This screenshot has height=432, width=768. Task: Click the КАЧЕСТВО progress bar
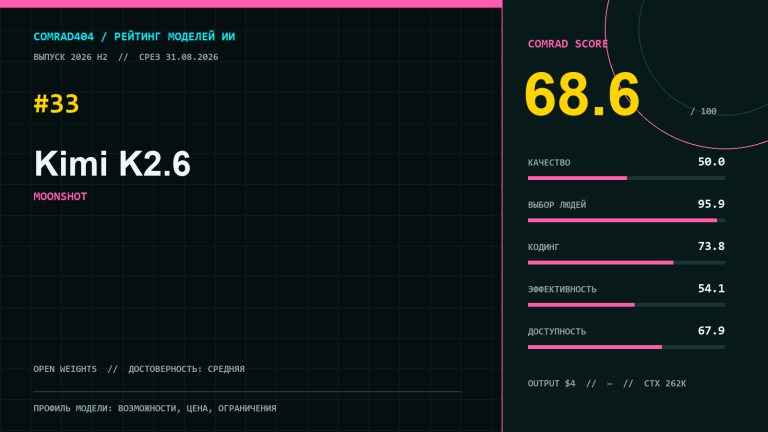pyautogui.click(x=626, y=178)
